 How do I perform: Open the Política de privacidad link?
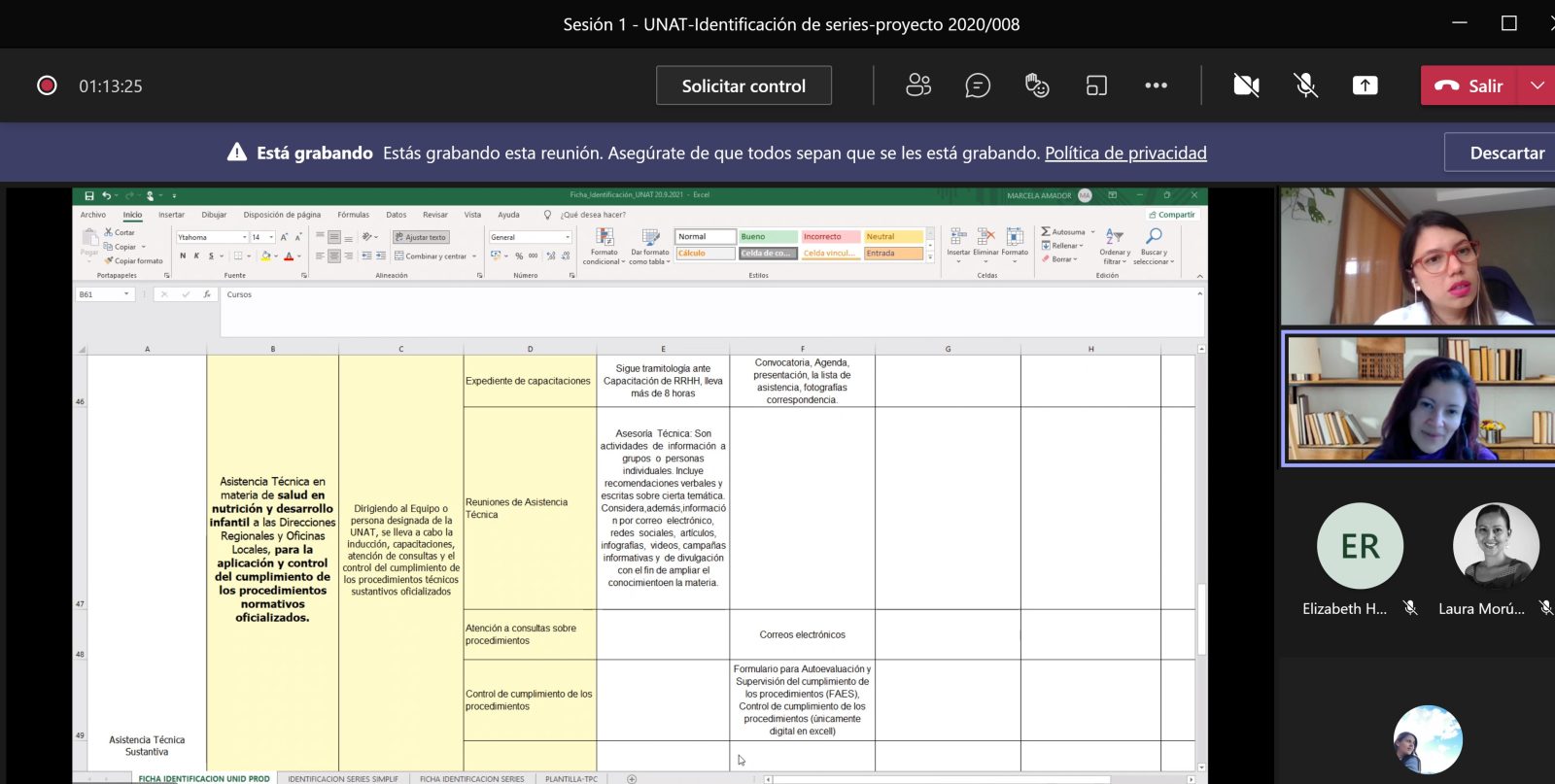pyautogui.click(x=1125, y=153)
